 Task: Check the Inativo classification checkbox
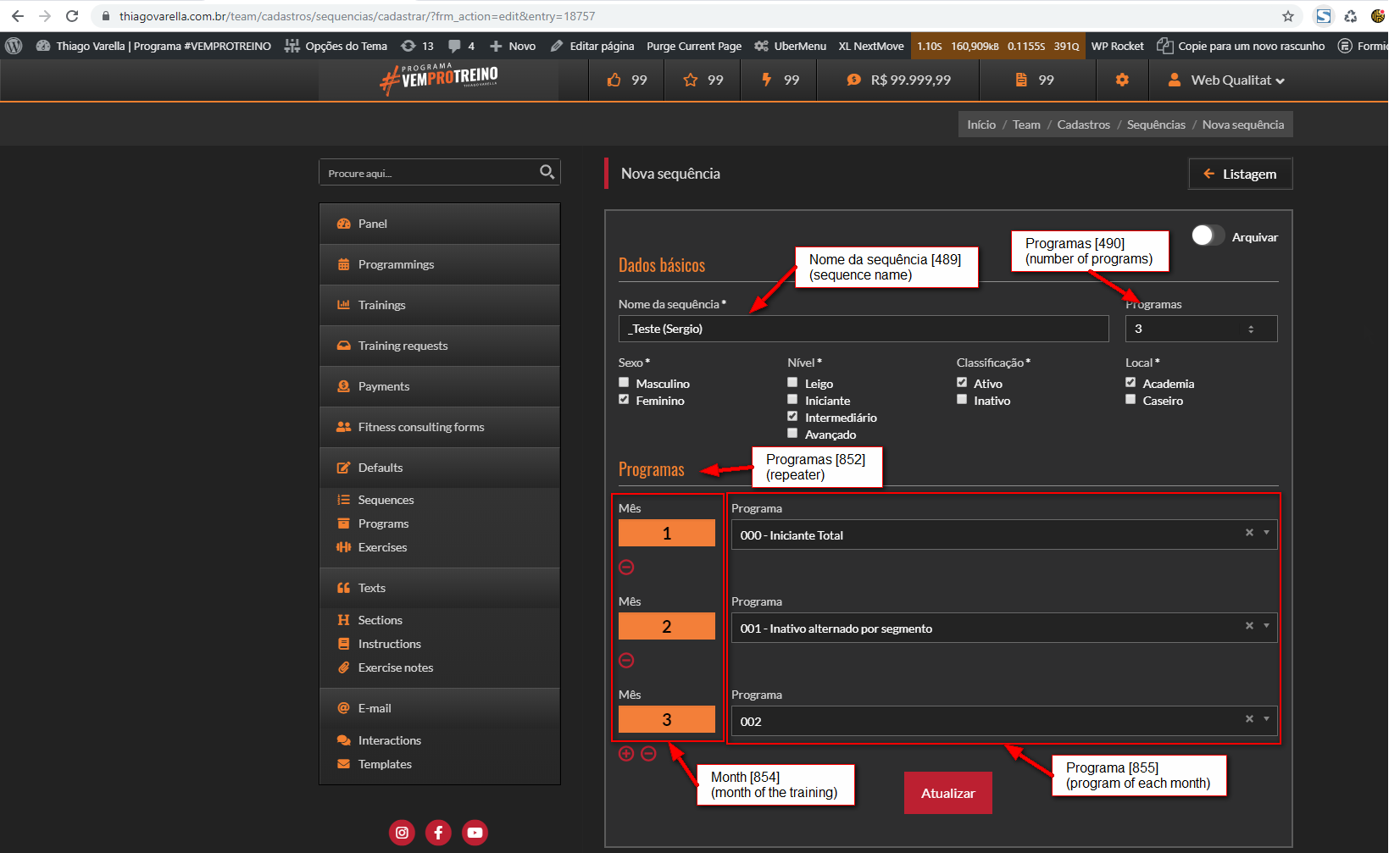coord(962,400)
